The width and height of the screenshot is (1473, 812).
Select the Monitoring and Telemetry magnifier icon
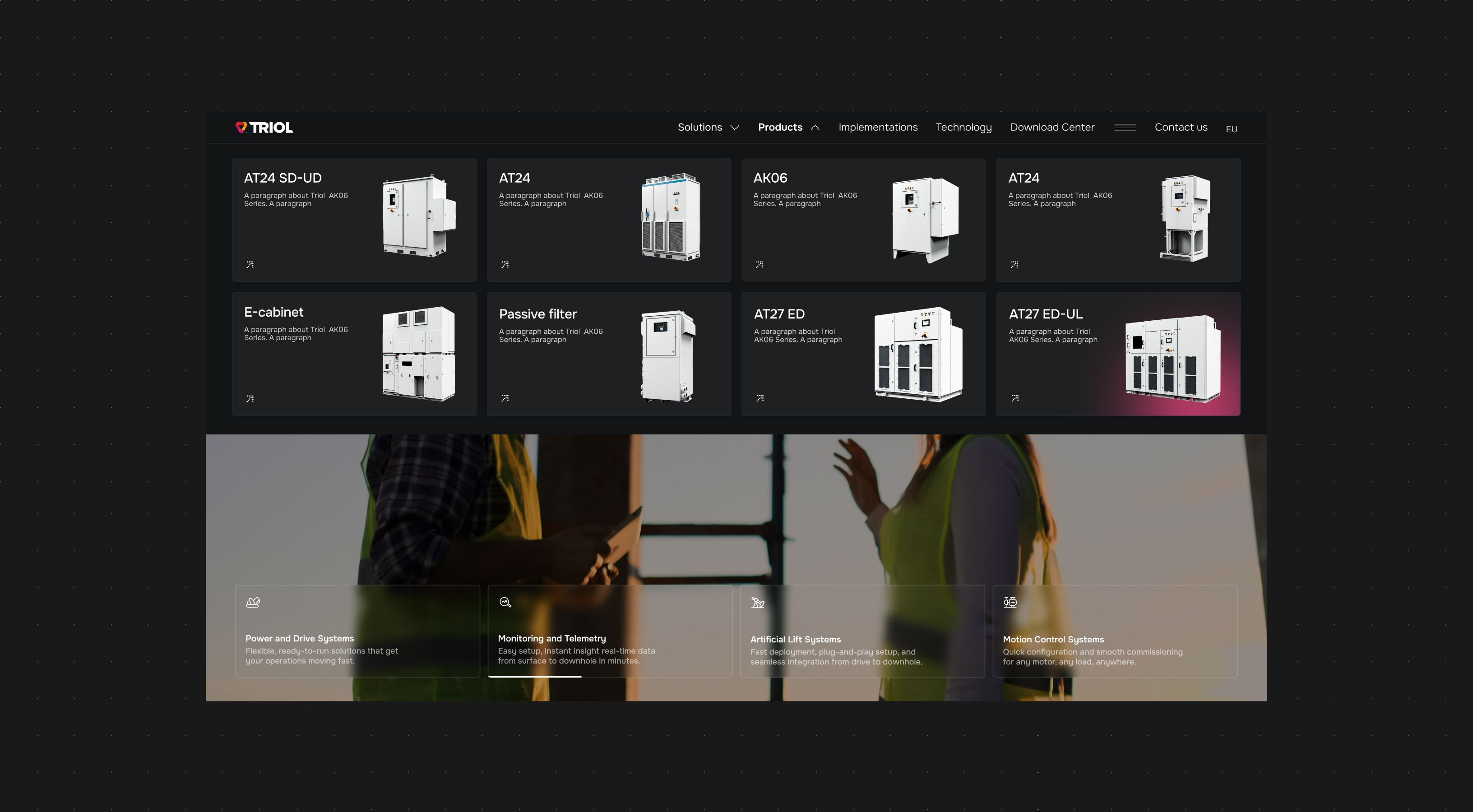pos(505,602)
